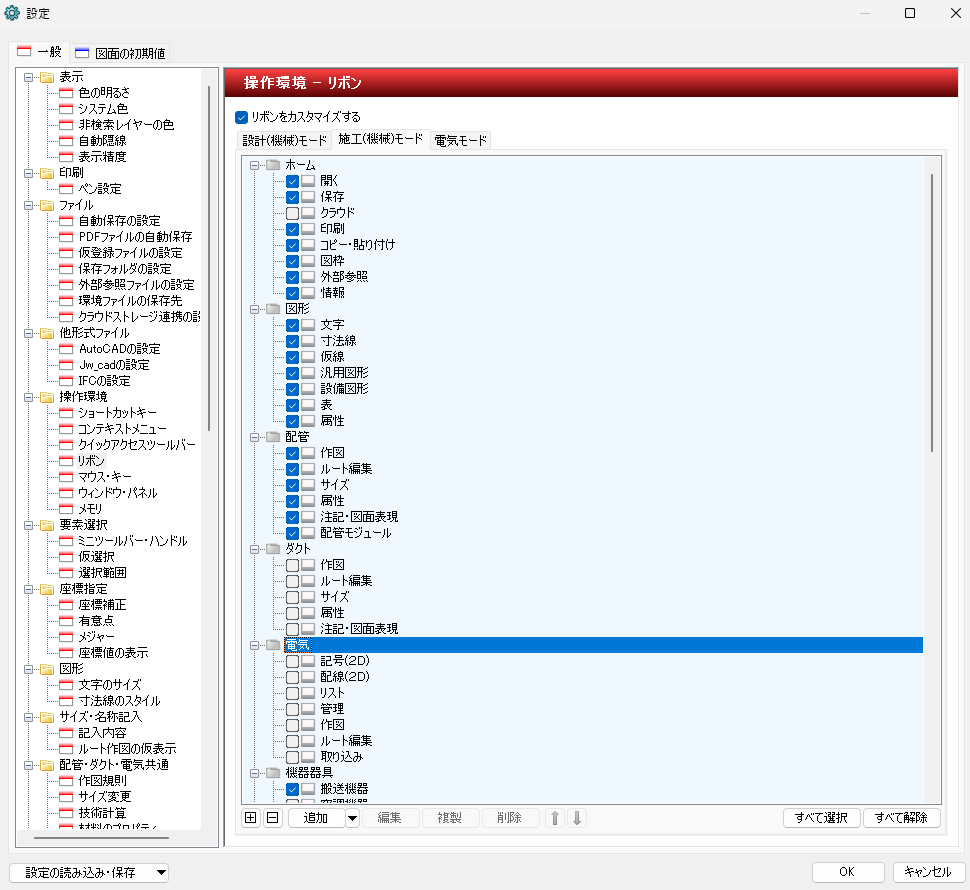Screen dimensions: 970x890
Task: Check the 記号(2D) checkbox under 電気
Action: point(292,661)
